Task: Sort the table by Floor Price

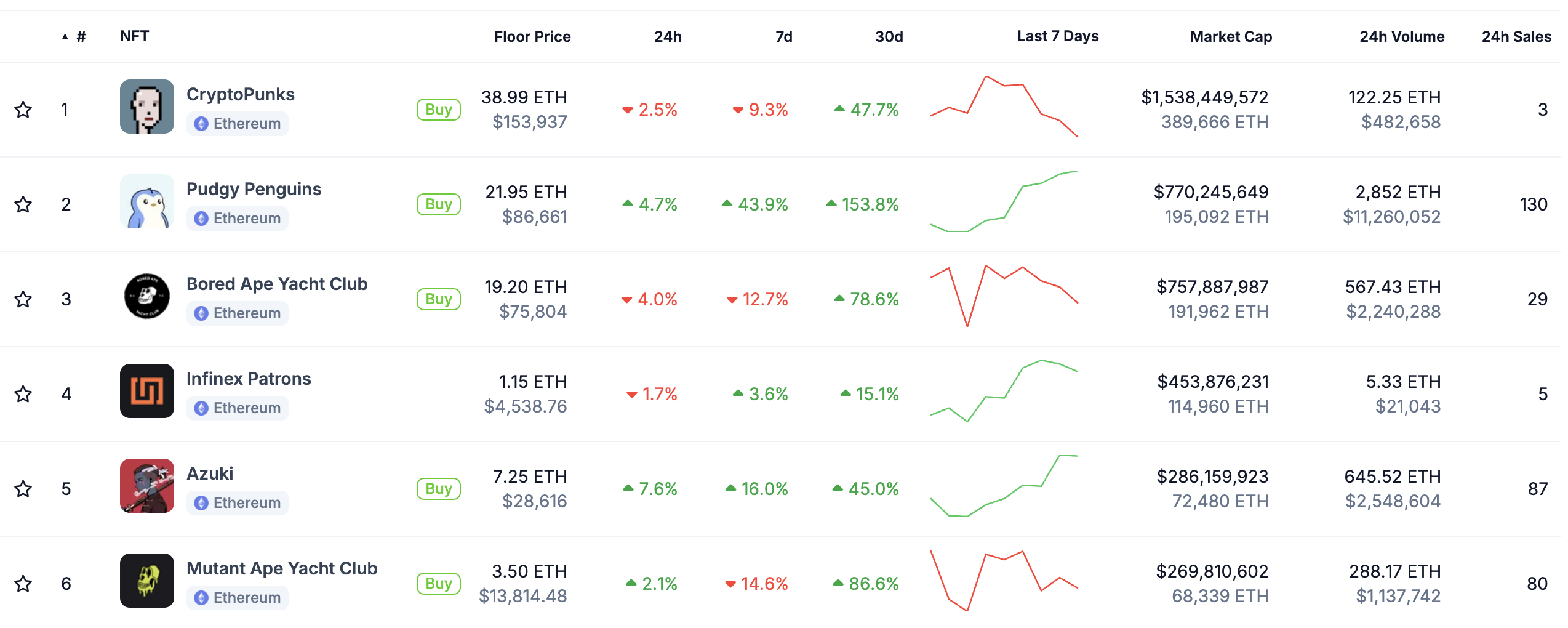Action: [532, 37]
